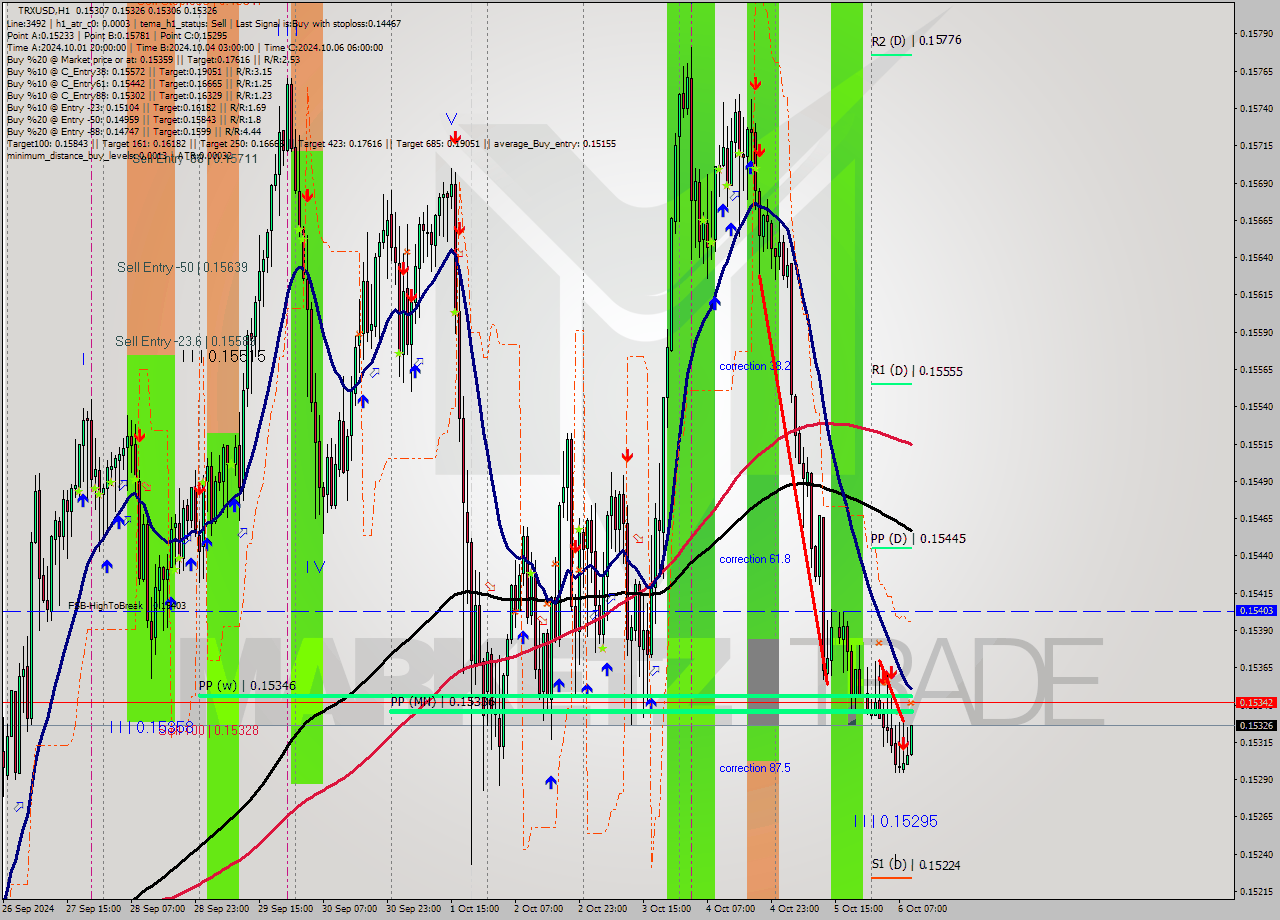Click the red 0.15342 price tag on axis

[x=1256, y=703]
